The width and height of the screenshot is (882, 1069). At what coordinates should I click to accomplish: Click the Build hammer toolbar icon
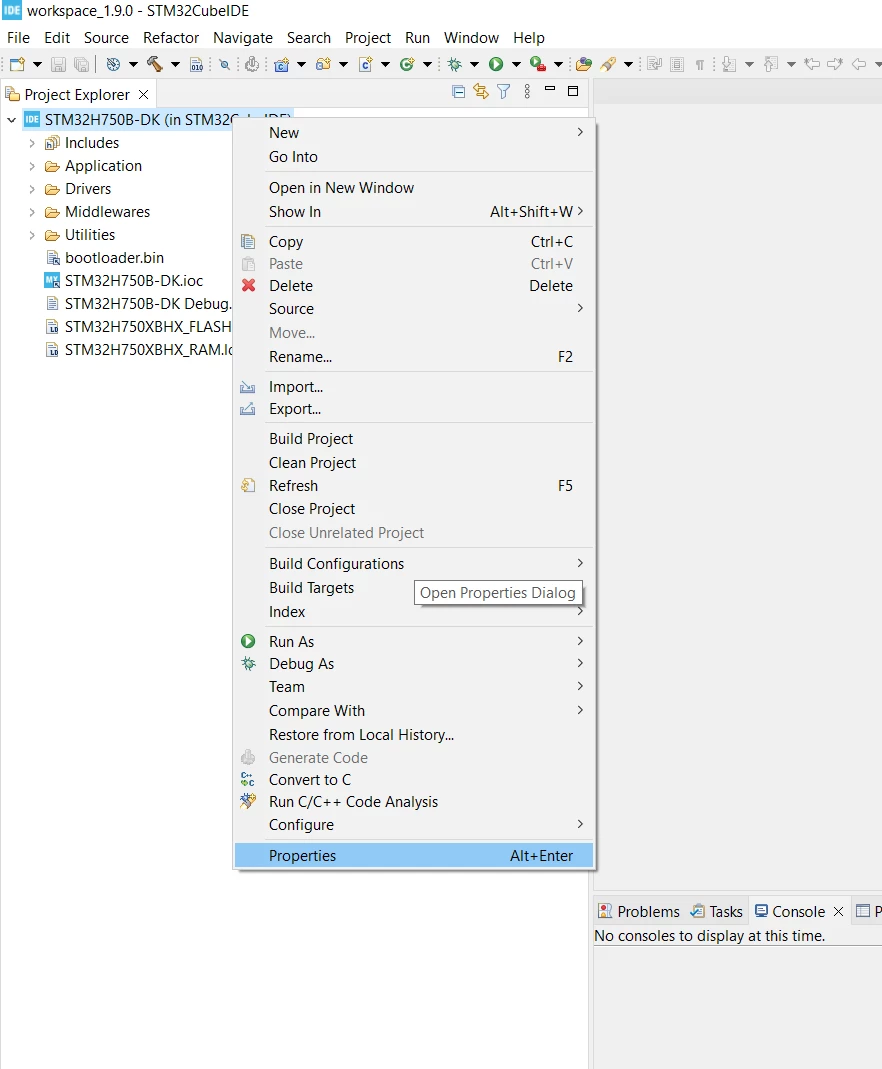[x=155, y=64]
